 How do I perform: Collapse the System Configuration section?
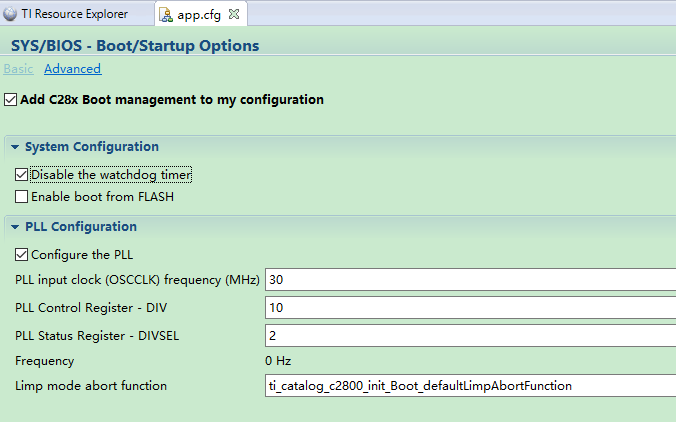tap(16, 147)
